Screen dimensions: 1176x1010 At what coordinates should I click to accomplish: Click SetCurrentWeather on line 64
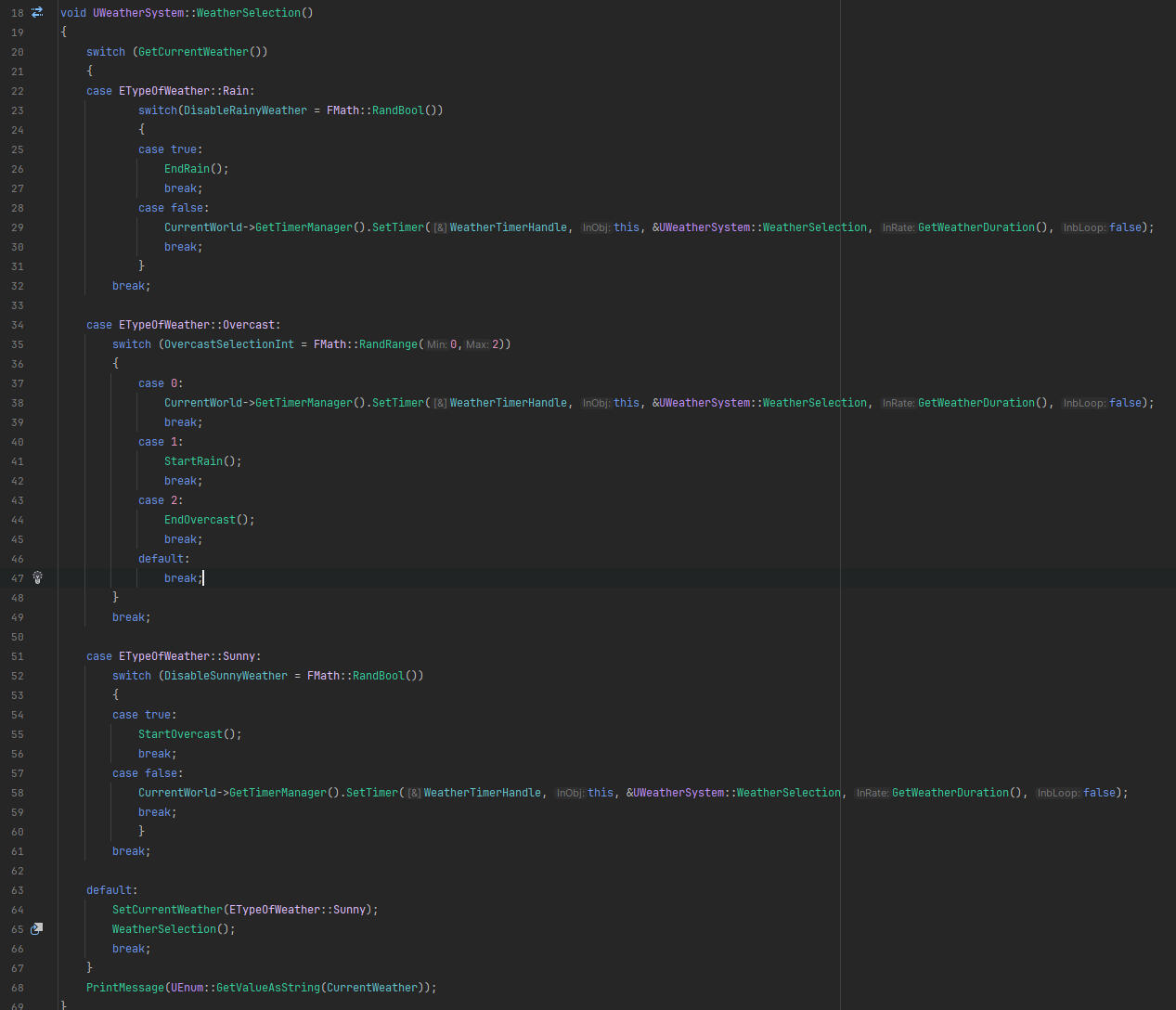click(167, 910)
